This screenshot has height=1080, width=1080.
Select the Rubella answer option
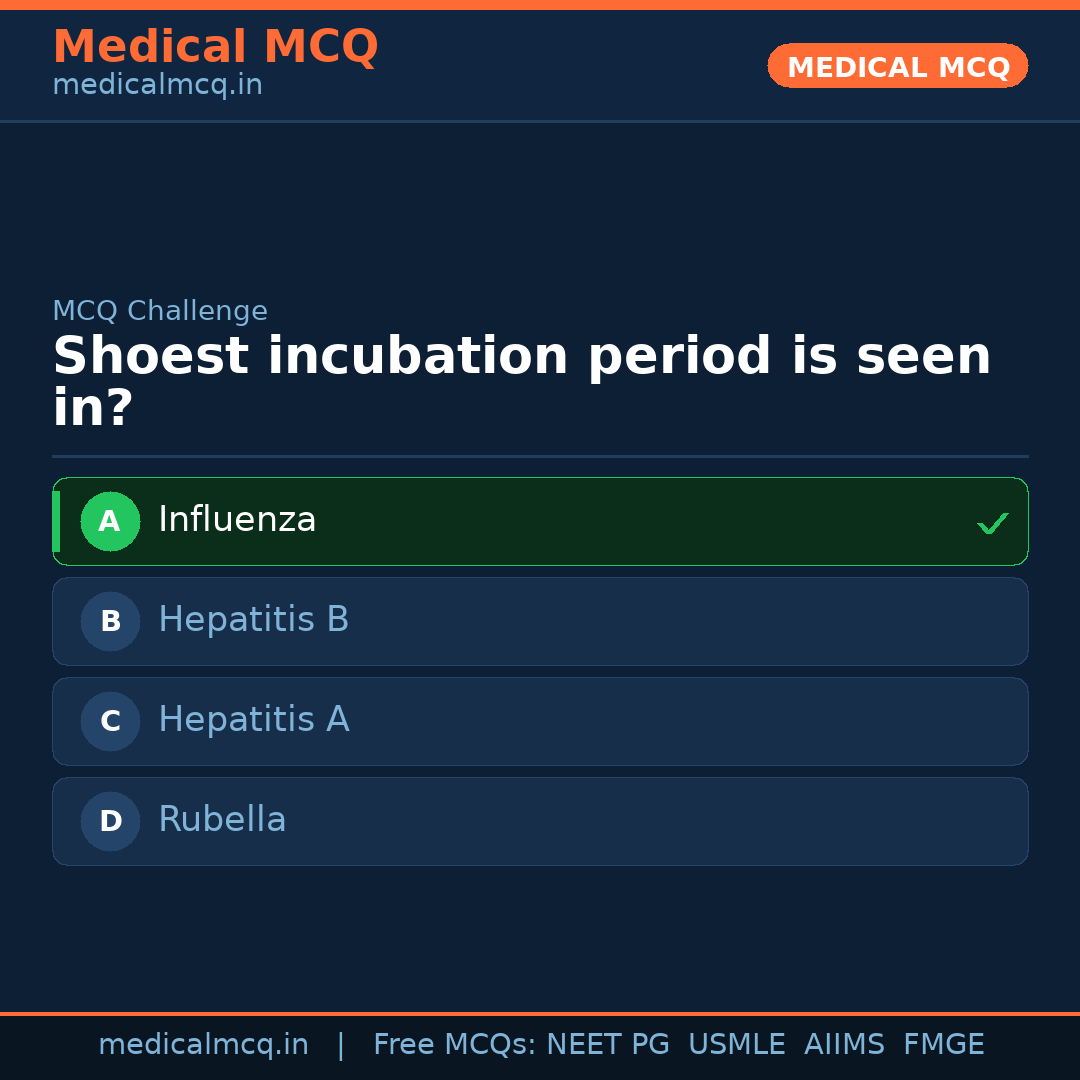pos(540,821)
